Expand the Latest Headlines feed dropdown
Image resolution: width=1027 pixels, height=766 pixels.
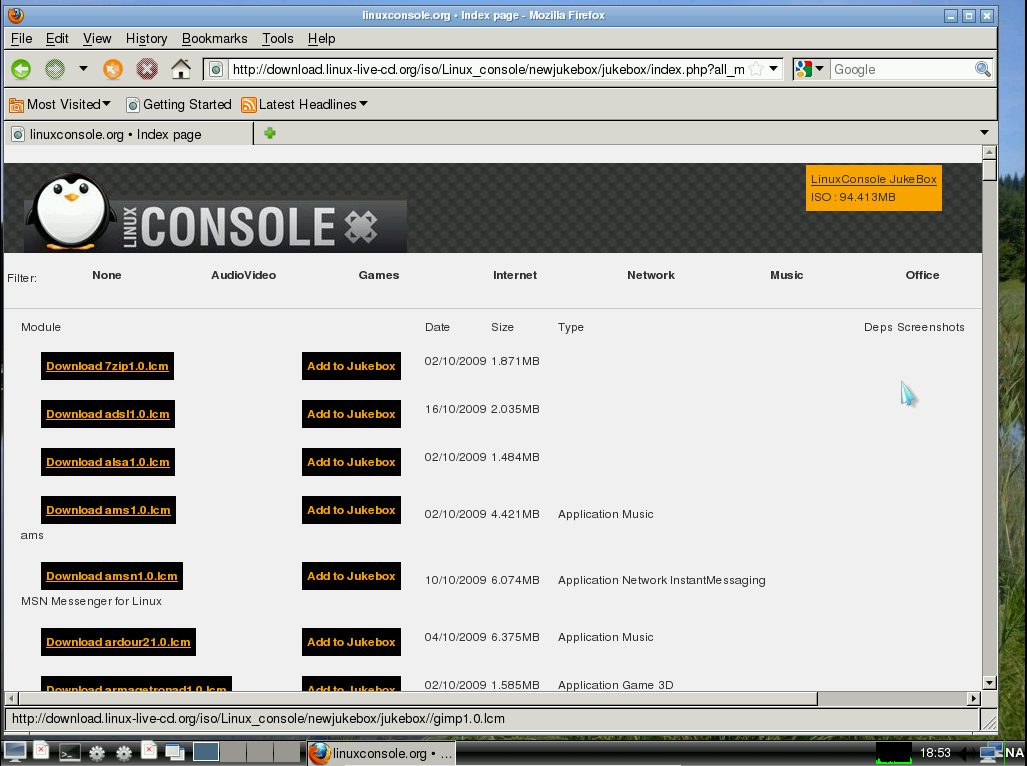click(305, 104)
